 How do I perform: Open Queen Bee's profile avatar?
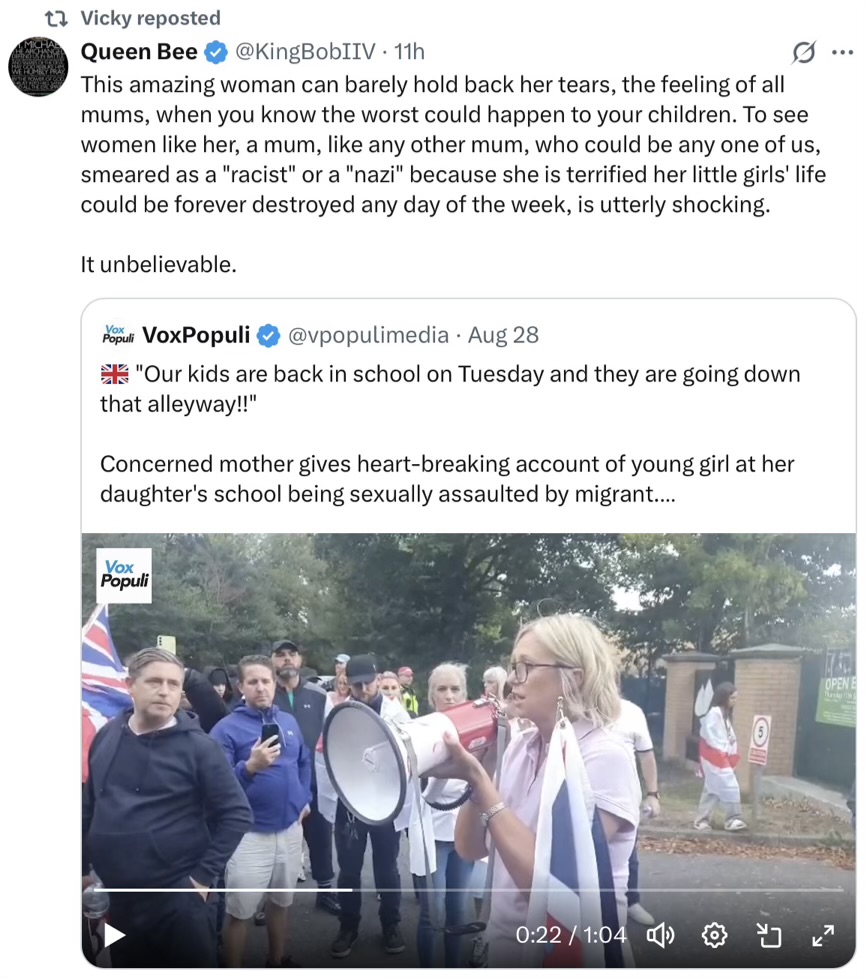38,67
